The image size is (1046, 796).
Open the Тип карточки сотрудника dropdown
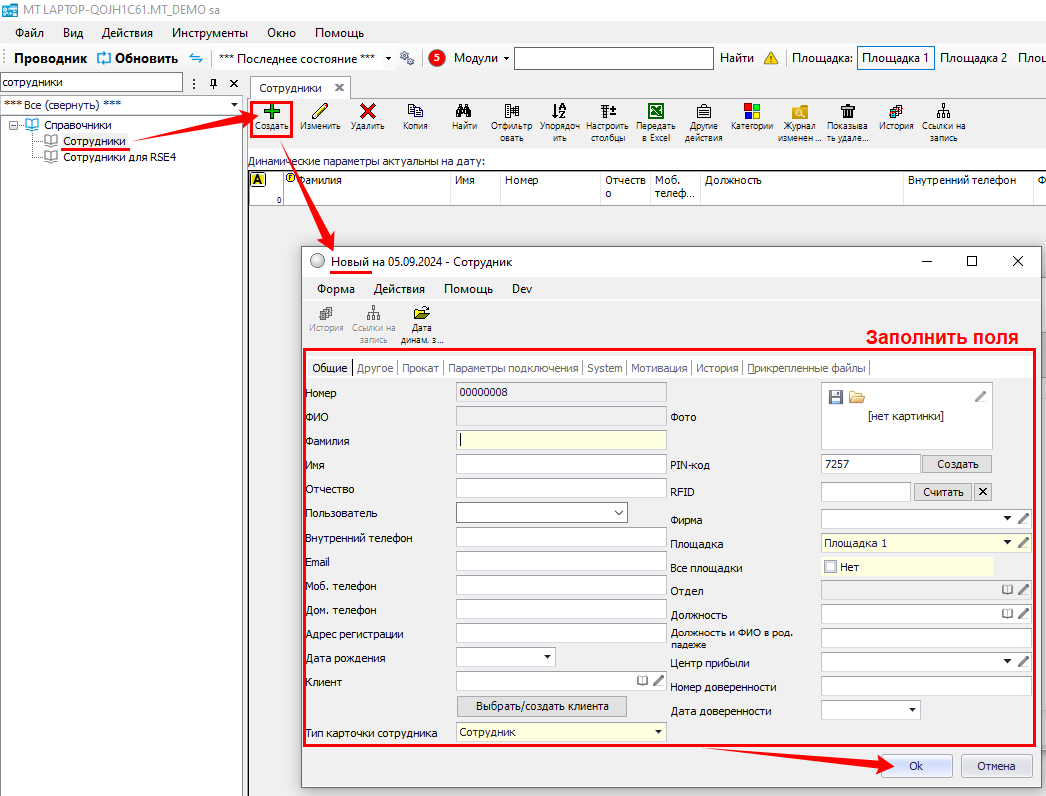point(657,732)
